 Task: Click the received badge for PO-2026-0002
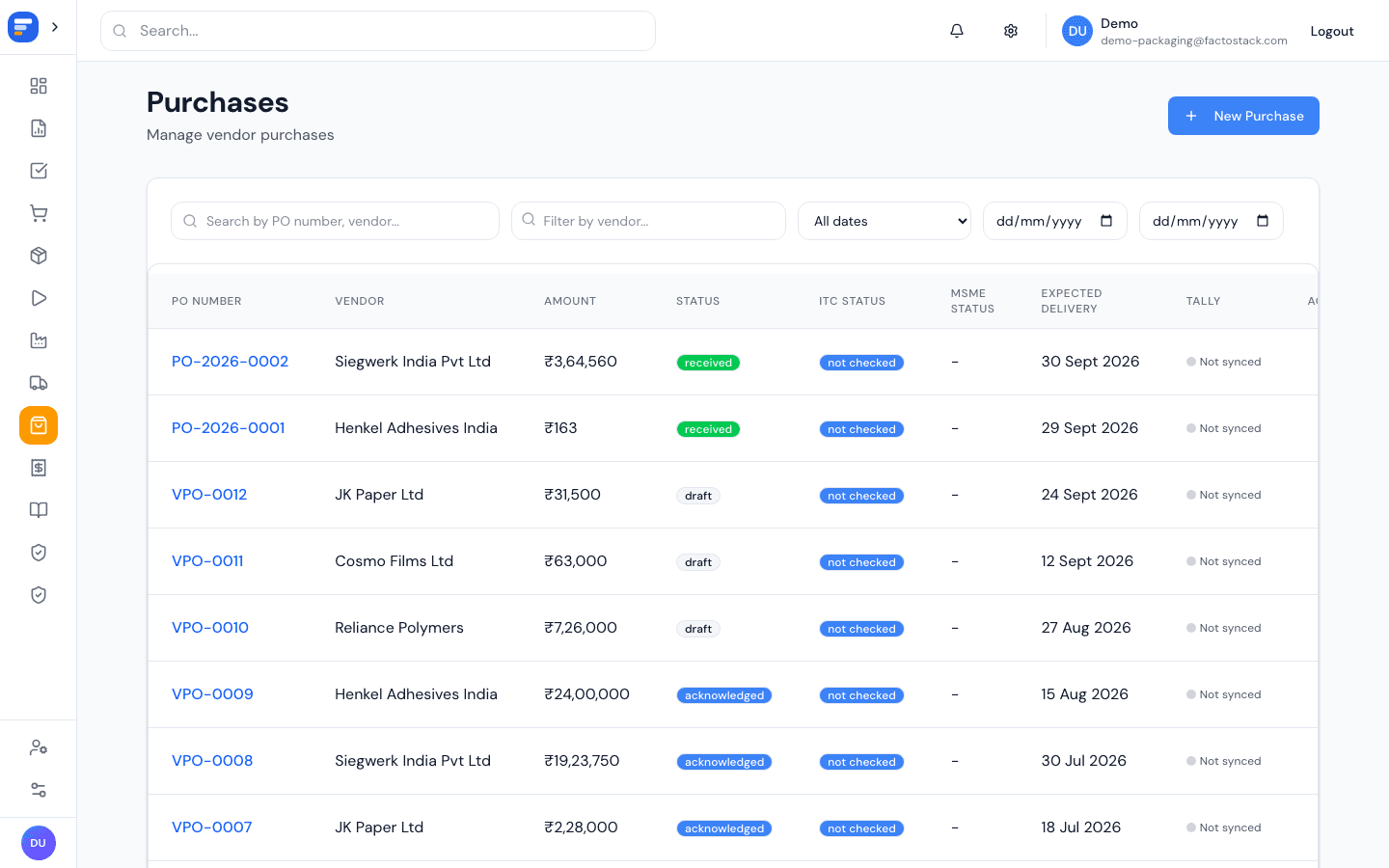point(708,363)
